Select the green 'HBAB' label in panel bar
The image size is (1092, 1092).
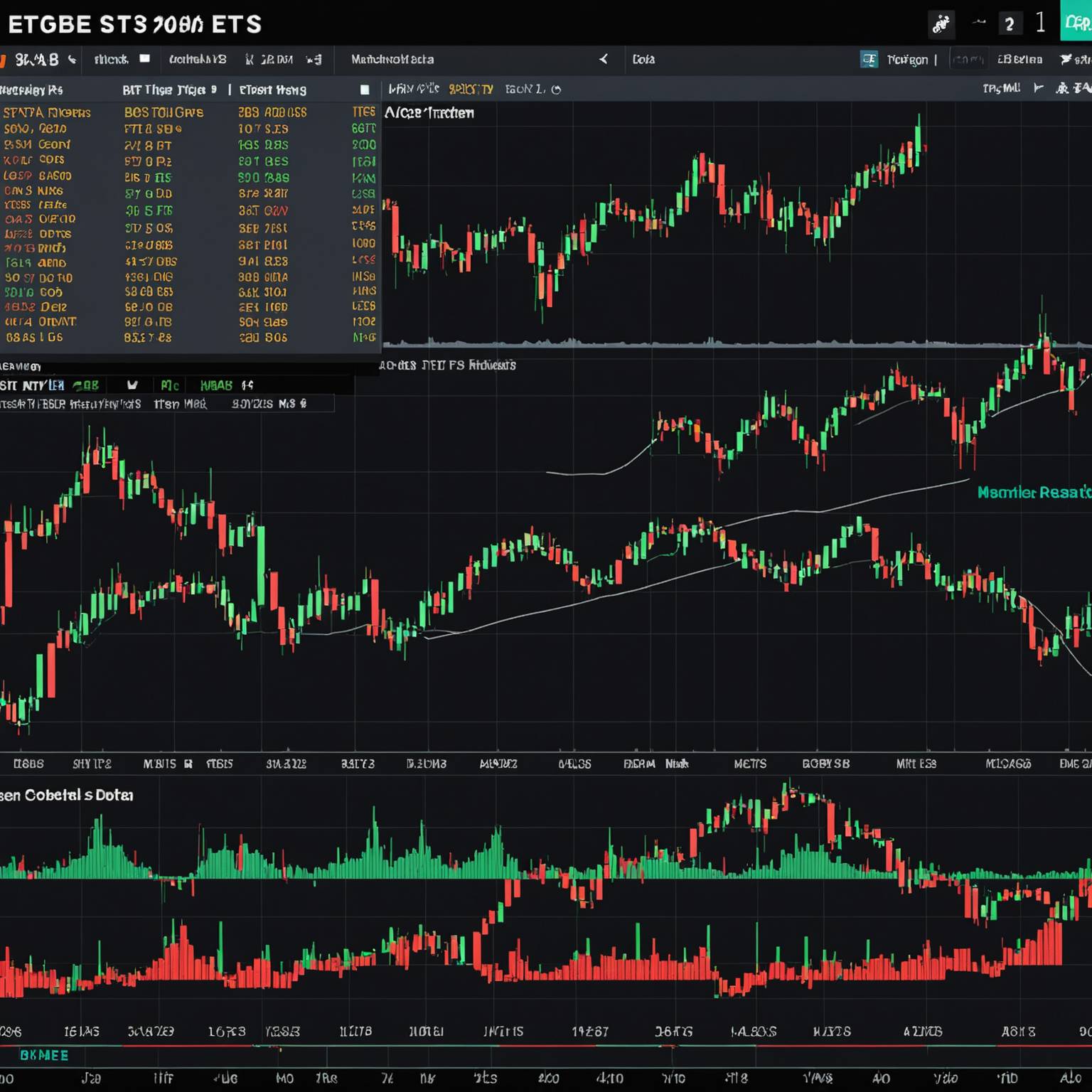[216, 385]
